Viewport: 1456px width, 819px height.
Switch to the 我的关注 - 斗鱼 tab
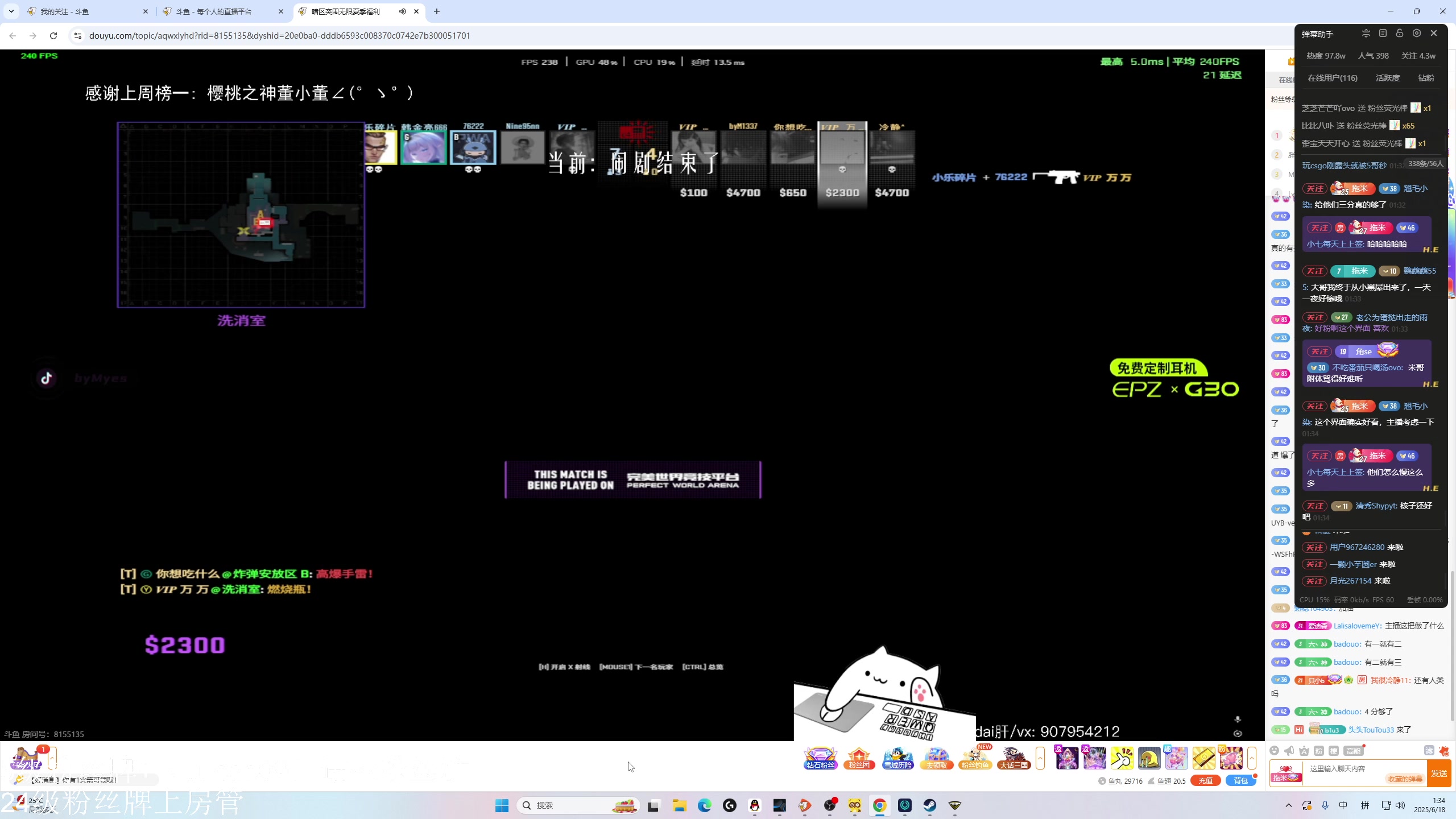click(x=85, y=11)
